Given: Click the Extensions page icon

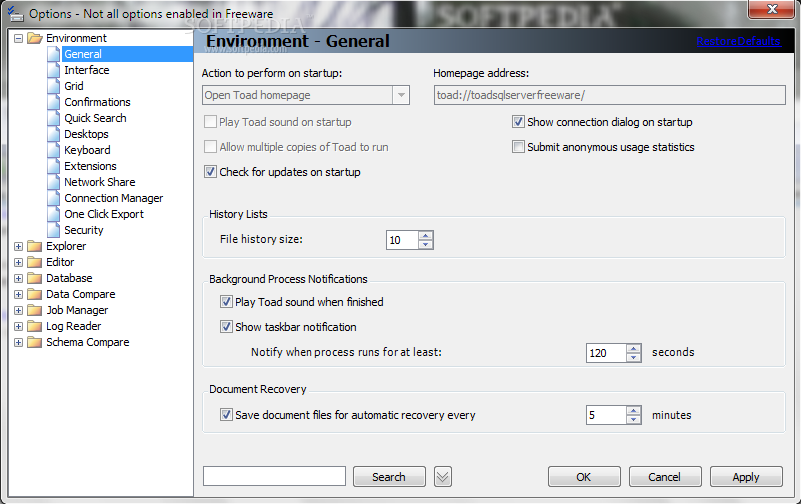Looking at the screenshot, I should click(54, 166).
